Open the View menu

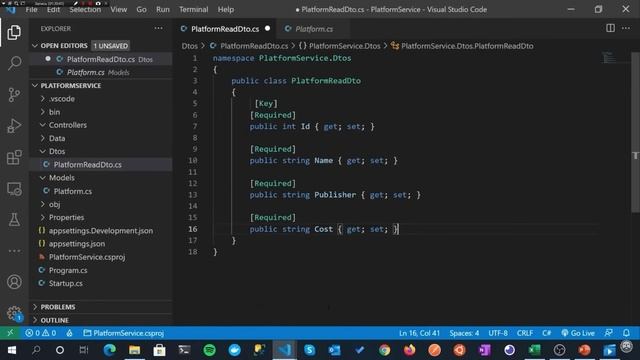click(118, 9)
